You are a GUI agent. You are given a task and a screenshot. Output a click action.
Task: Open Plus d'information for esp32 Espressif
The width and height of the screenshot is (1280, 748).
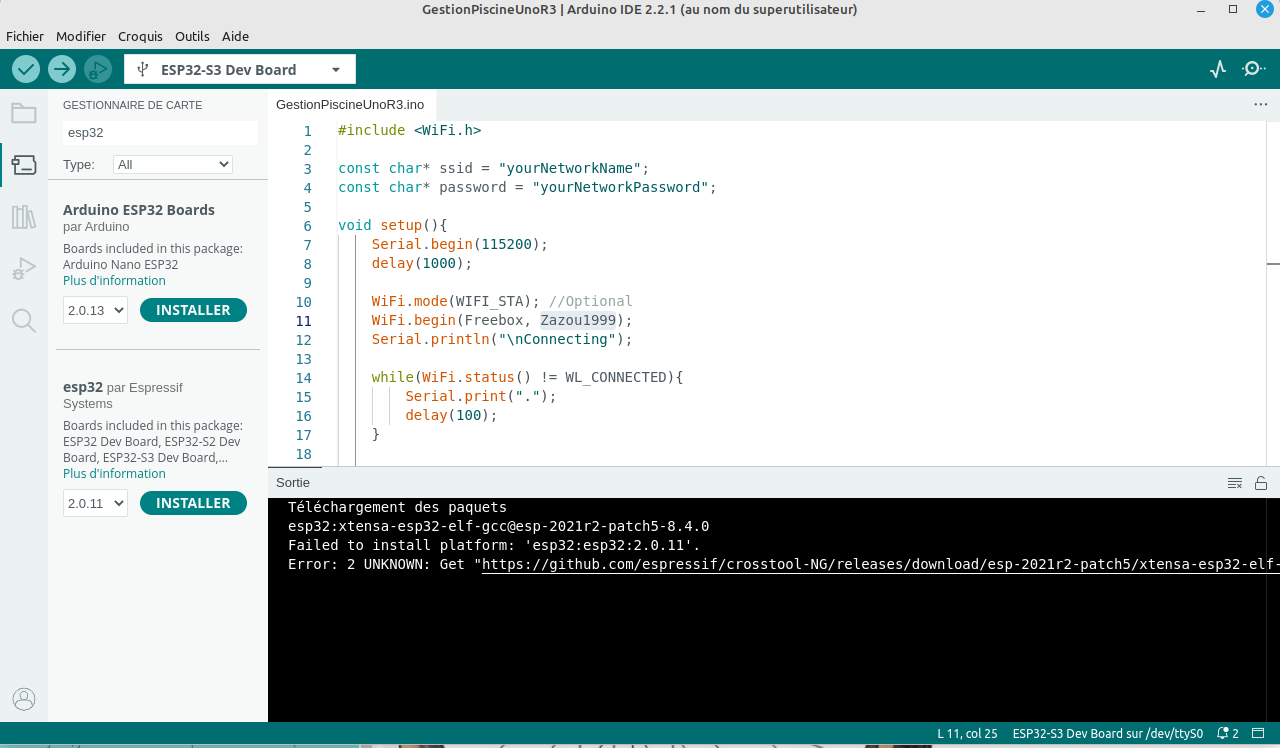click(114, 474)
